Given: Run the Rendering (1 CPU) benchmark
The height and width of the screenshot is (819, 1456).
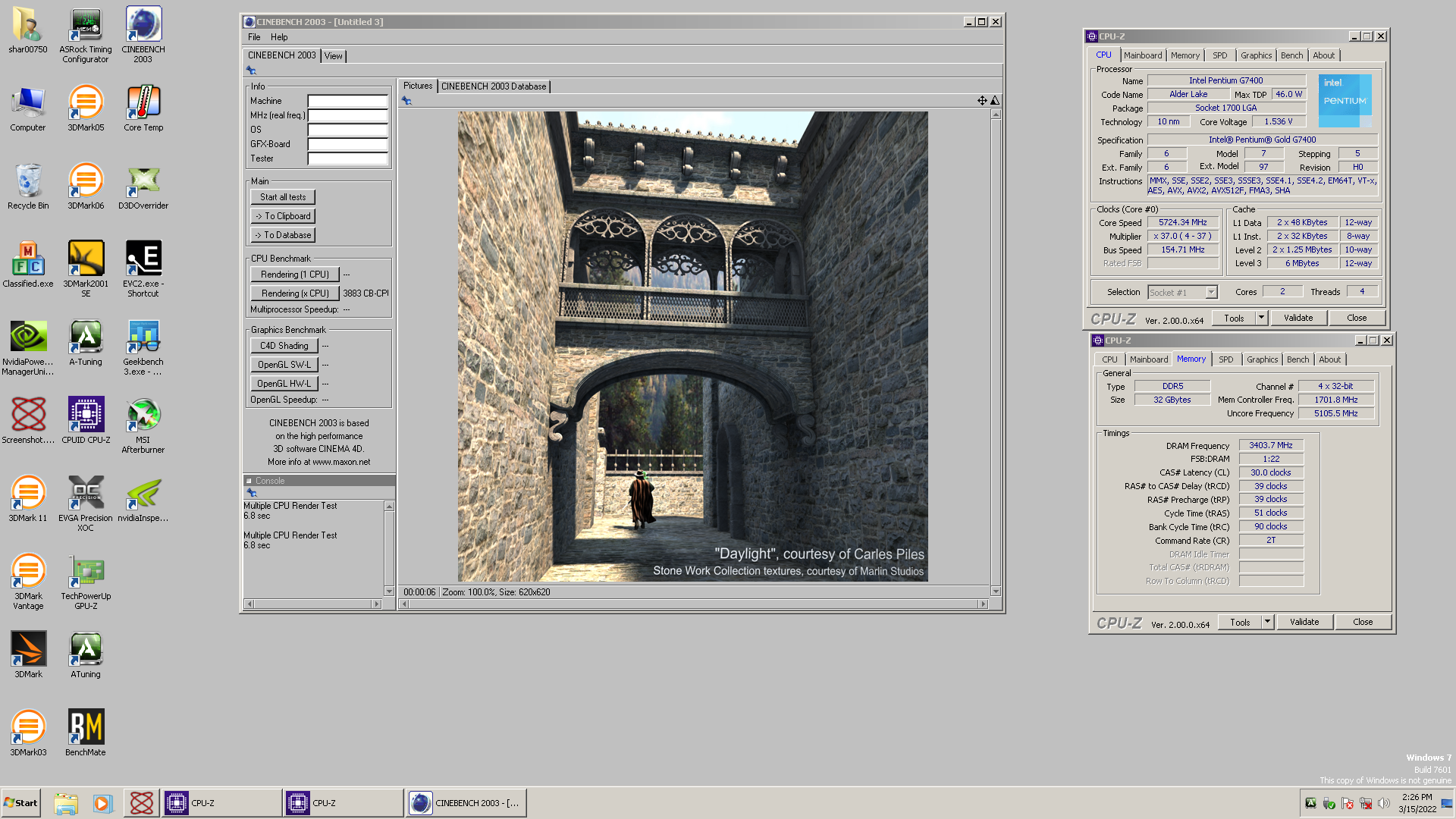Looking at the screenshot, I should click(294, 275).
